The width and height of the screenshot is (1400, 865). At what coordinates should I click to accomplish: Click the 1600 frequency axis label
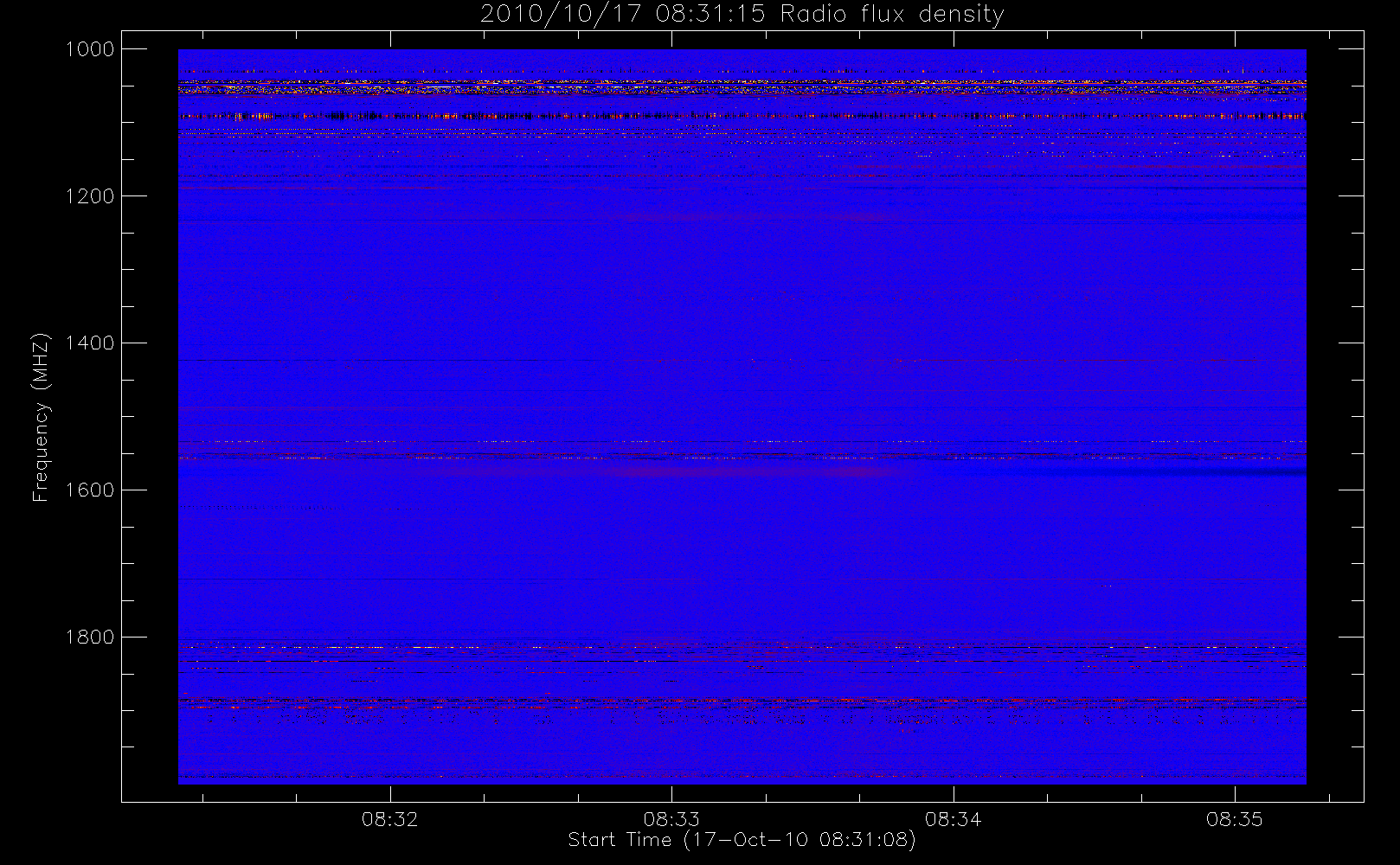90,490
